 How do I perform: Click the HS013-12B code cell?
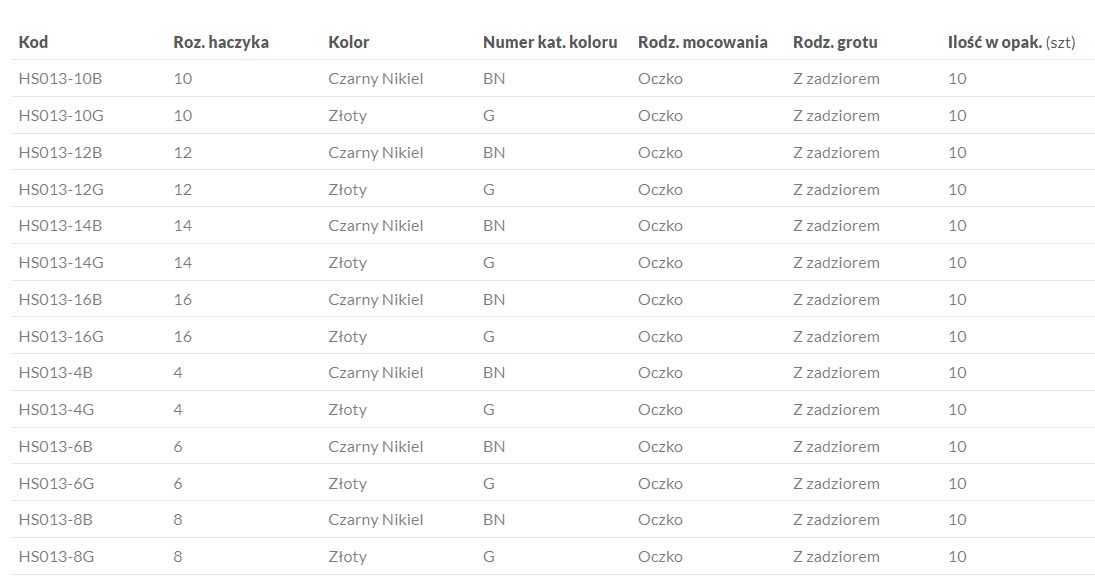60,152
